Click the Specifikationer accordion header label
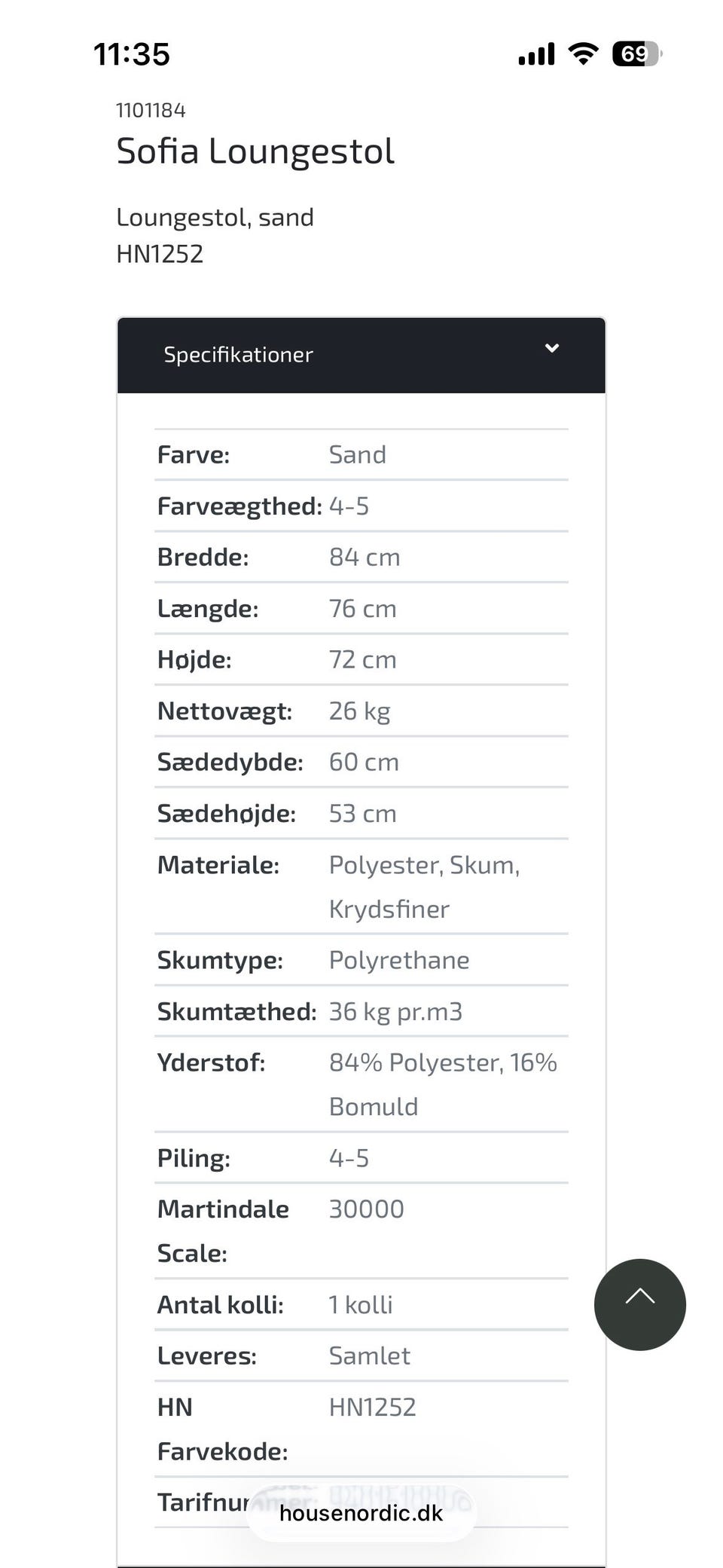 coord(238,355)
